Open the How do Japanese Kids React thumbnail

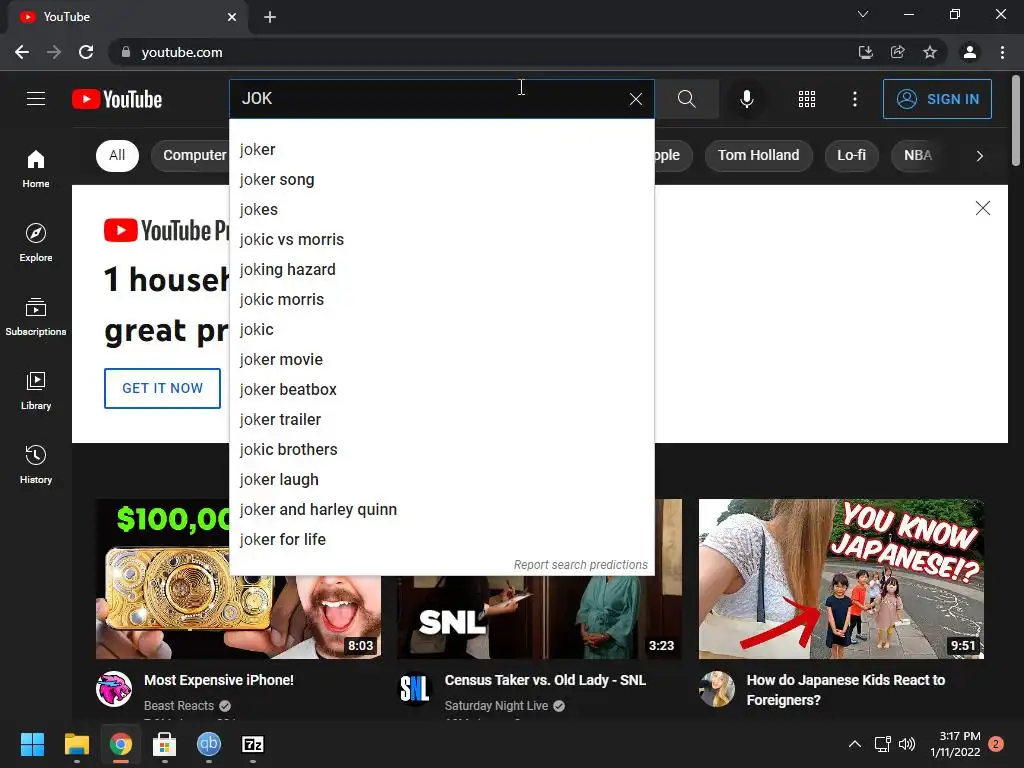pyautogui.click(x=841, y=579)
